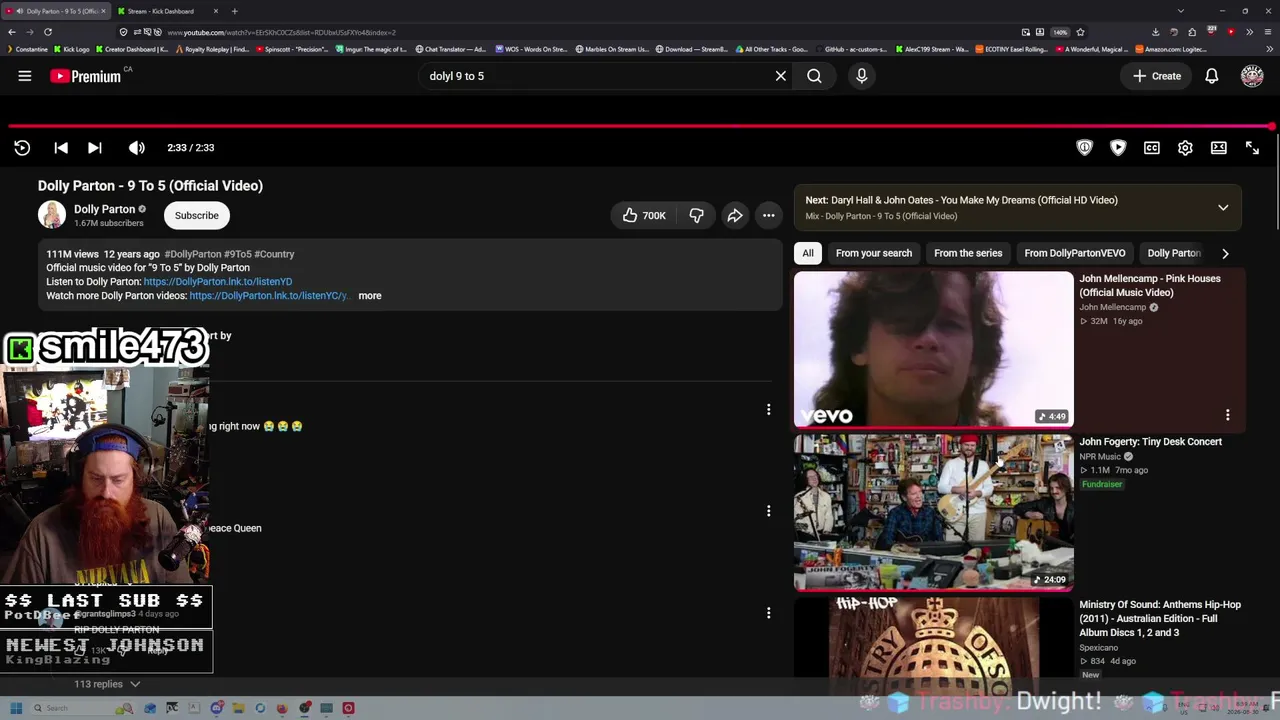Open Ministry Of Sound Anthems Hip-Hop title

(x=1160, y=618)
